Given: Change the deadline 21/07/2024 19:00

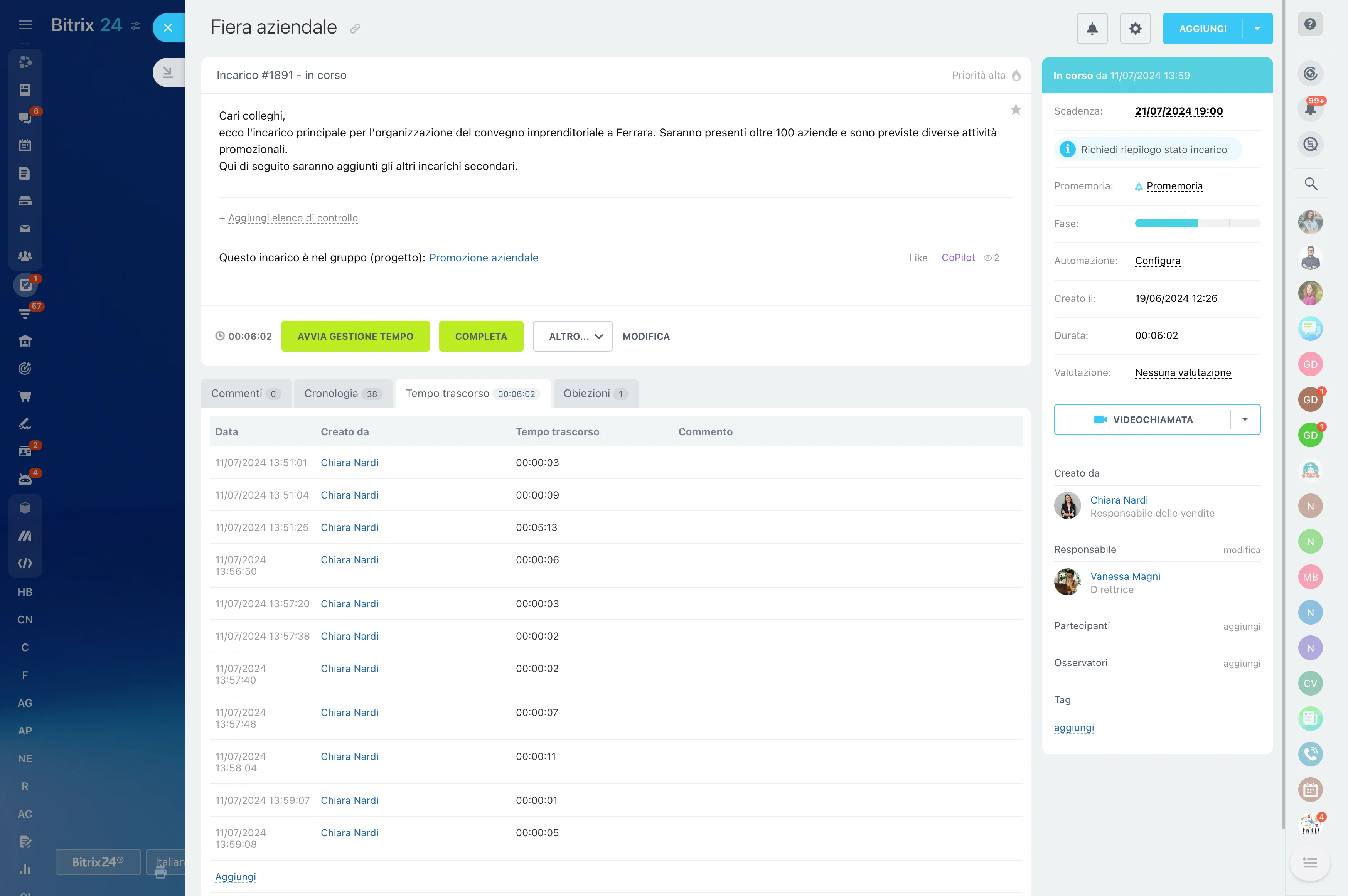Looking at the screenshot, I should click(1179, 111).
